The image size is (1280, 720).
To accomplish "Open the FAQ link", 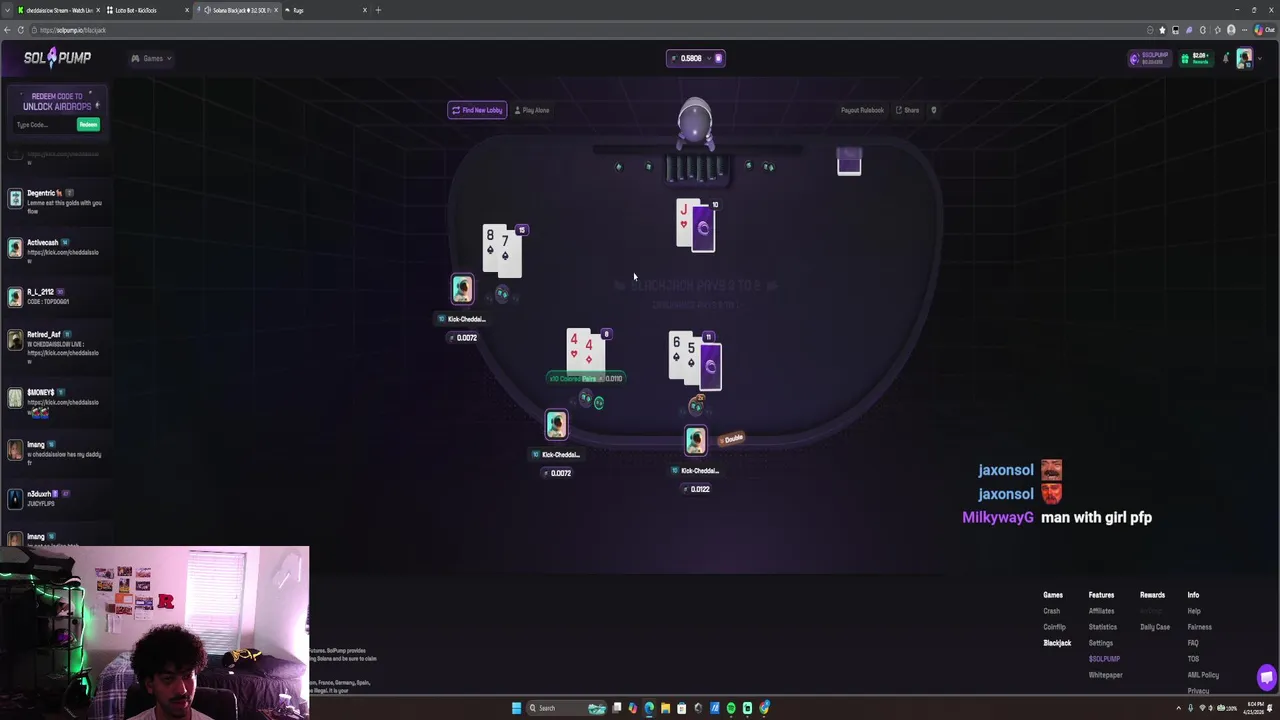I will tap(1192, 643).
